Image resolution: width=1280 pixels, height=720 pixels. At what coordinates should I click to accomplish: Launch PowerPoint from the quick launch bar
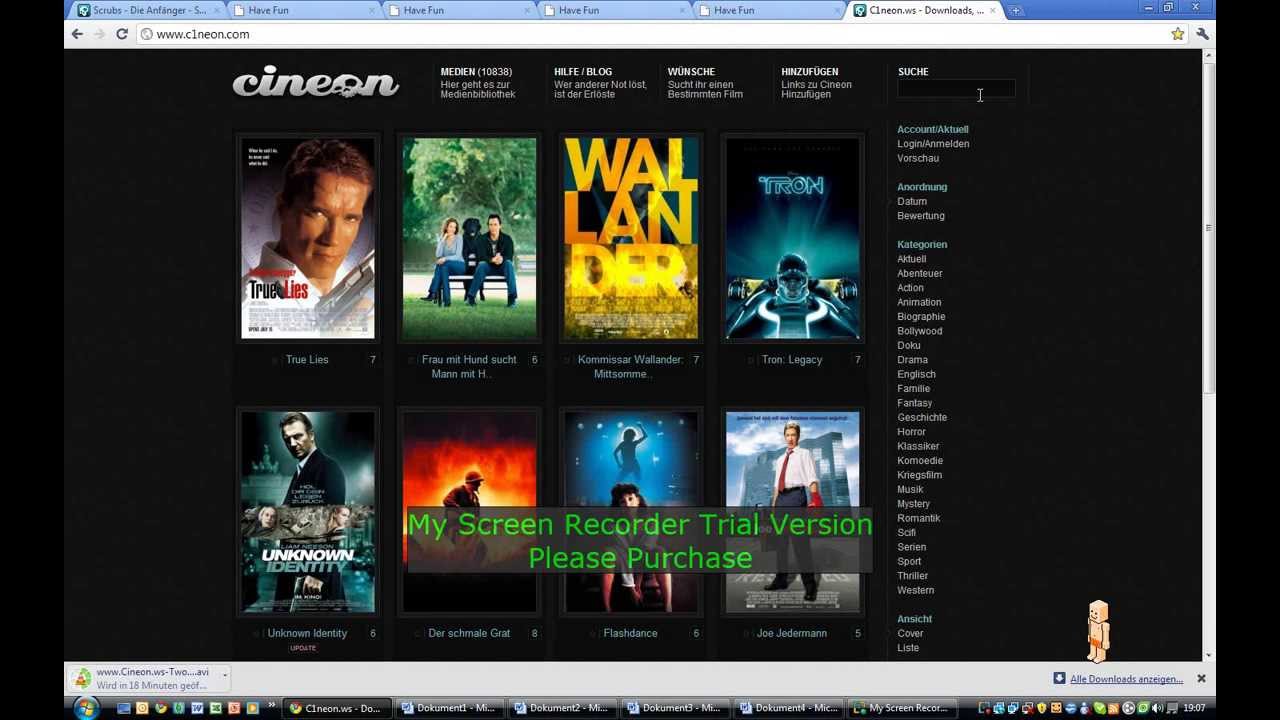pos(234,708)
